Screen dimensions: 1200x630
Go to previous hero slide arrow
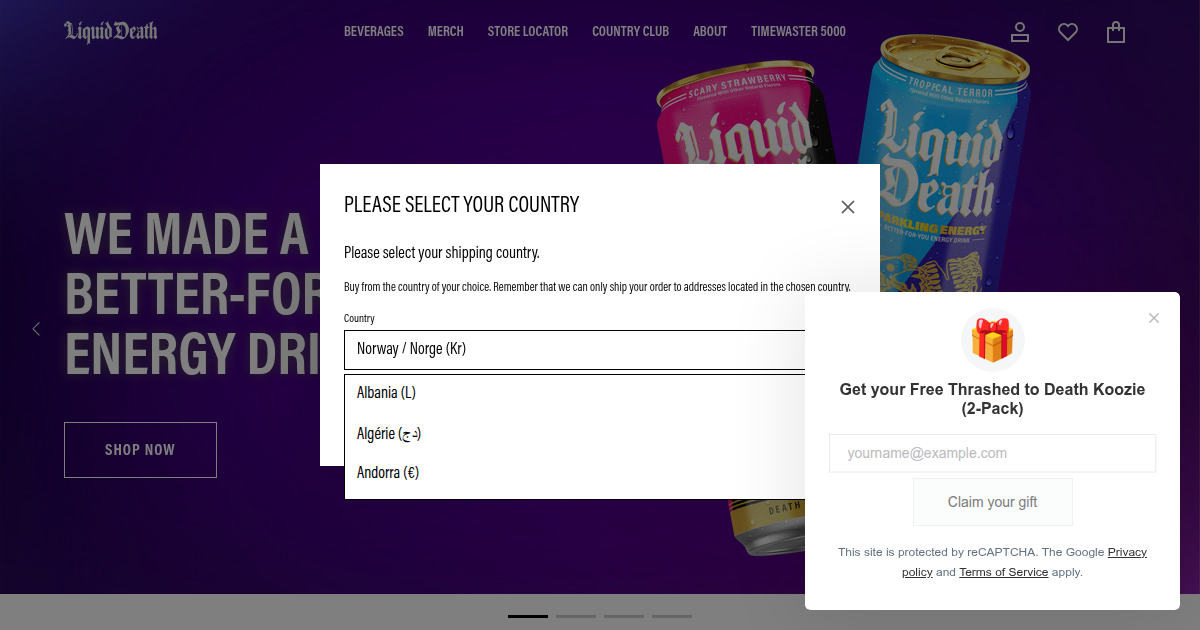point(37,329)
